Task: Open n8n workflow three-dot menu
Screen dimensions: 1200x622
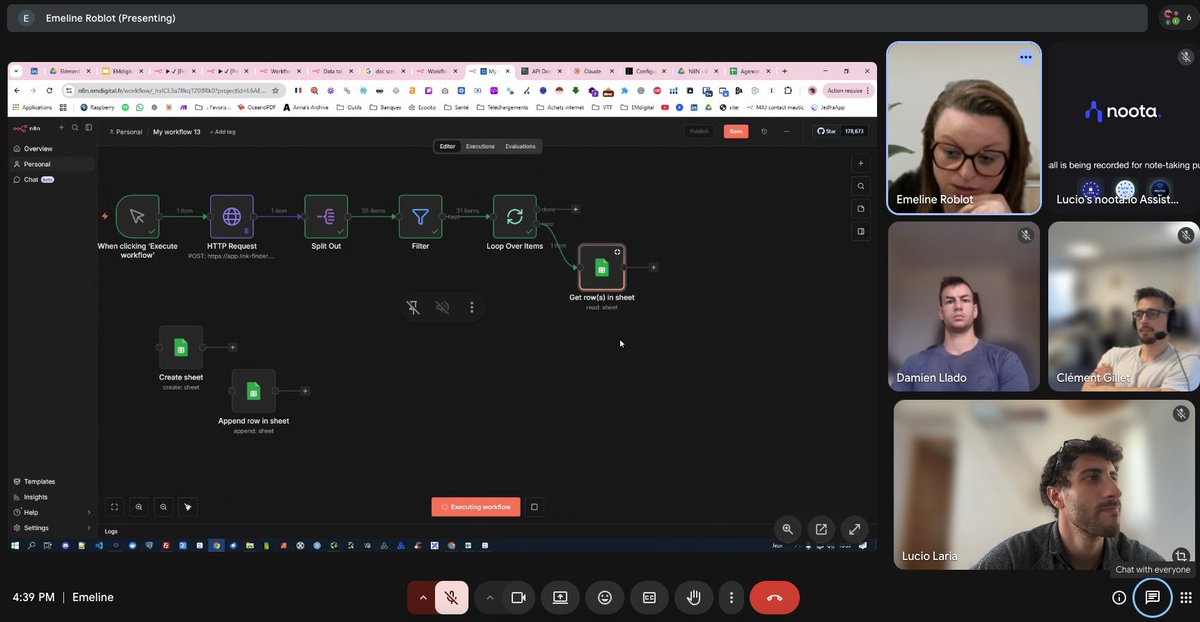Action: click(788, 131)
